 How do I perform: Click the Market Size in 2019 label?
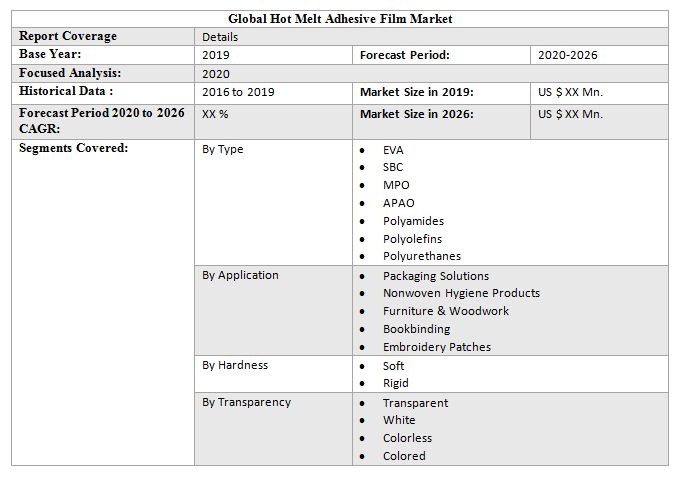coord(417,92)
